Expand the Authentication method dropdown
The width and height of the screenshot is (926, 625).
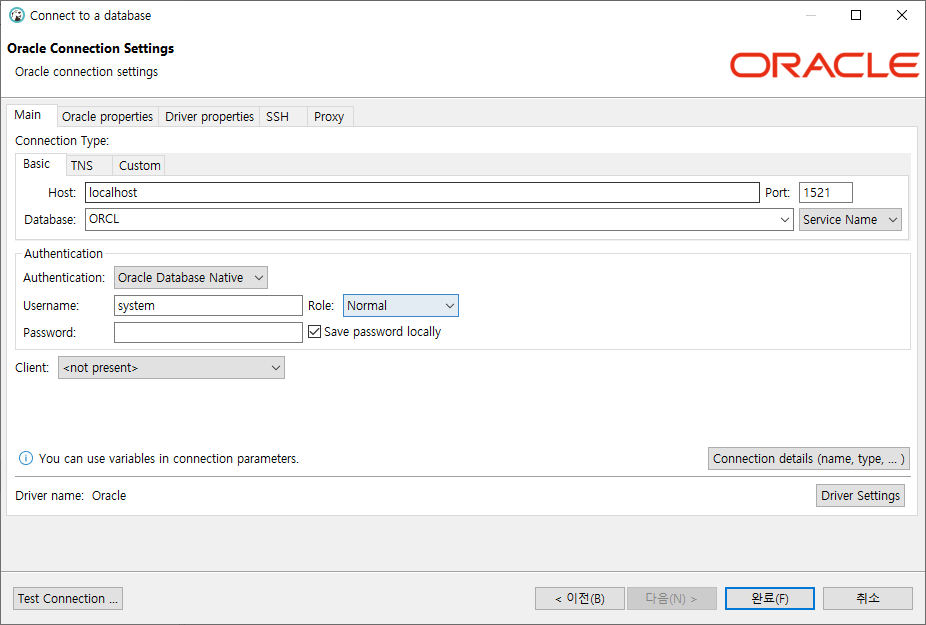190,278
